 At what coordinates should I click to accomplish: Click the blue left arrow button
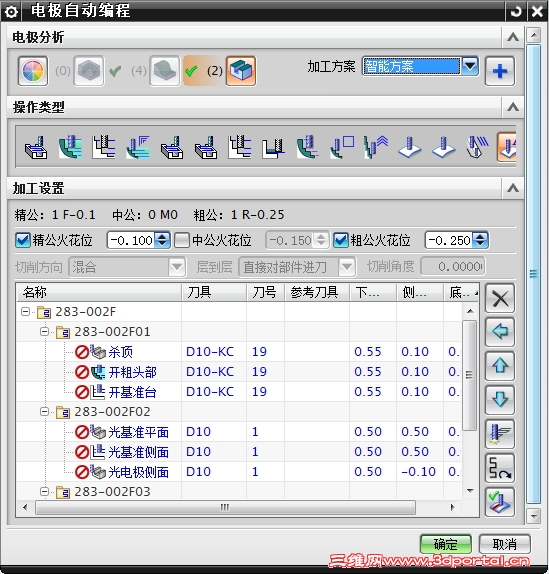click(500, 332)
